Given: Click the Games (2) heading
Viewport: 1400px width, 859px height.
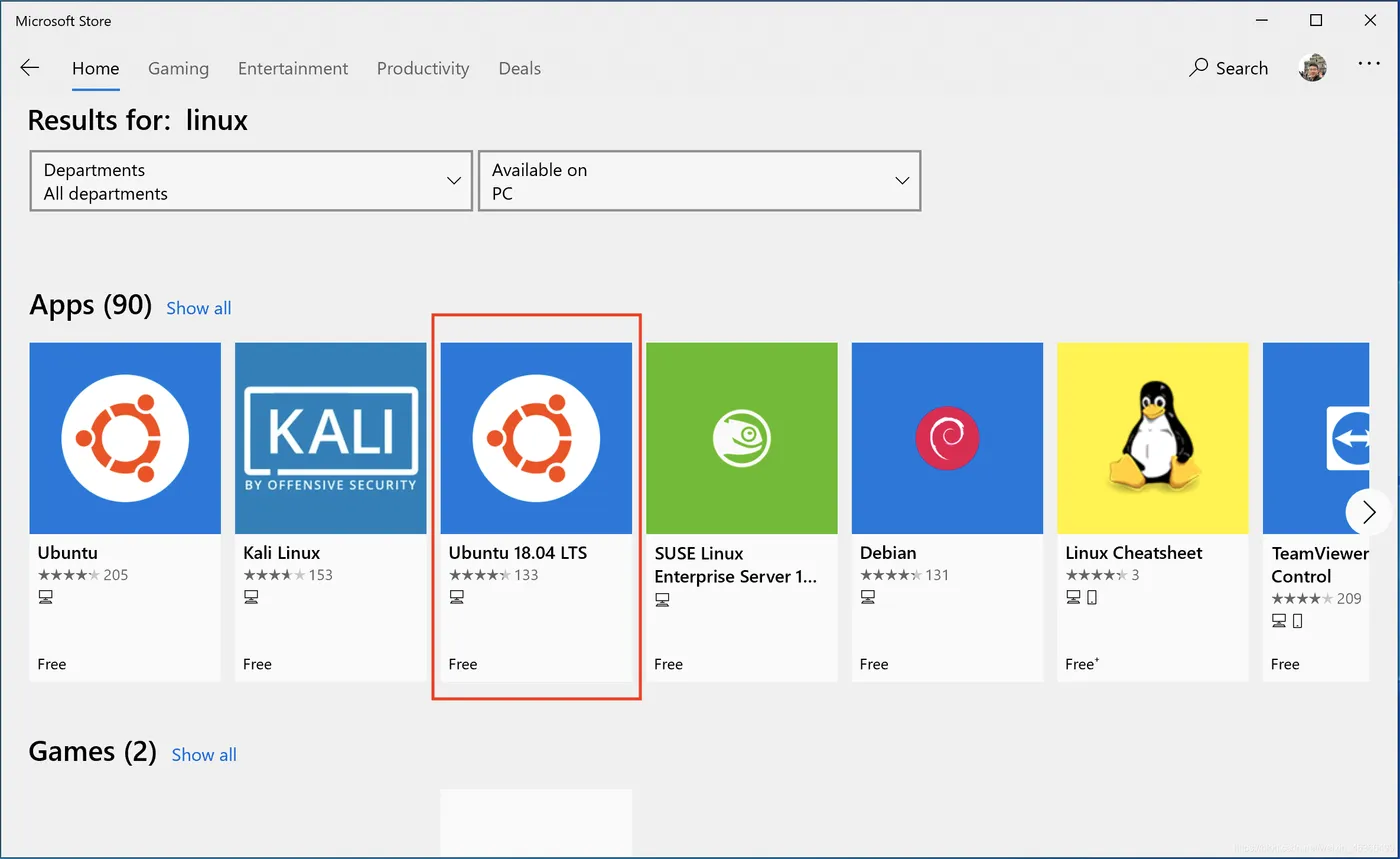Looking at the screenshot, I should click(x=93, y=752).
